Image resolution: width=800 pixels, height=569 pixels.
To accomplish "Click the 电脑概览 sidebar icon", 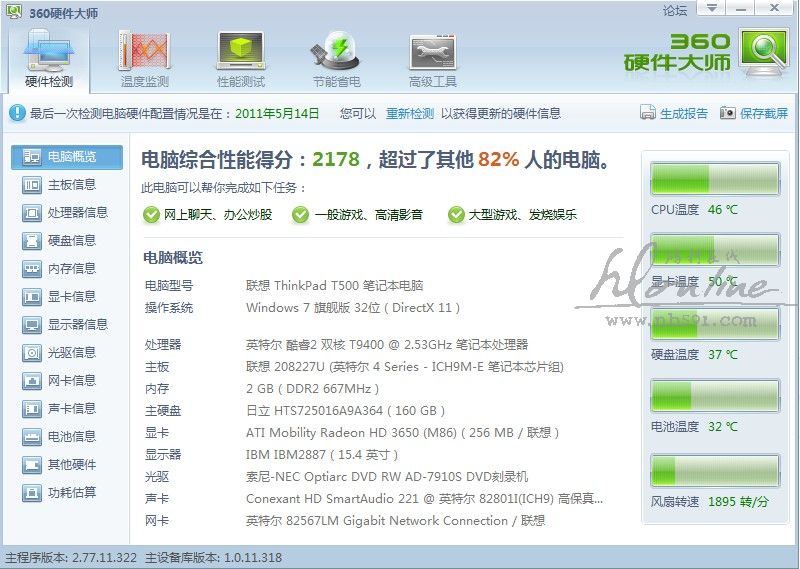I will point(32,157).
